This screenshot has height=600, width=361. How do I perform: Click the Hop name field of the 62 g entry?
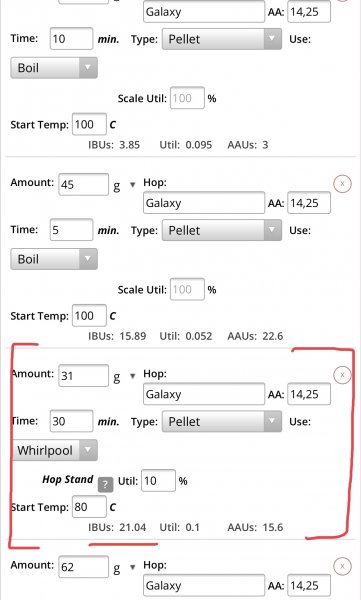pyautogui.click(x=204, y=585)
